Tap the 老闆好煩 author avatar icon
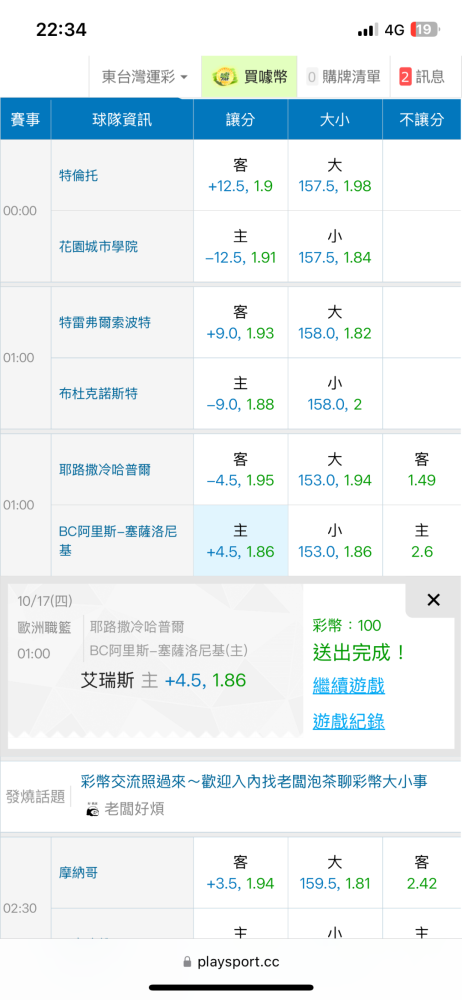Viewport: 462px width, 1000px height. (93, 810)
